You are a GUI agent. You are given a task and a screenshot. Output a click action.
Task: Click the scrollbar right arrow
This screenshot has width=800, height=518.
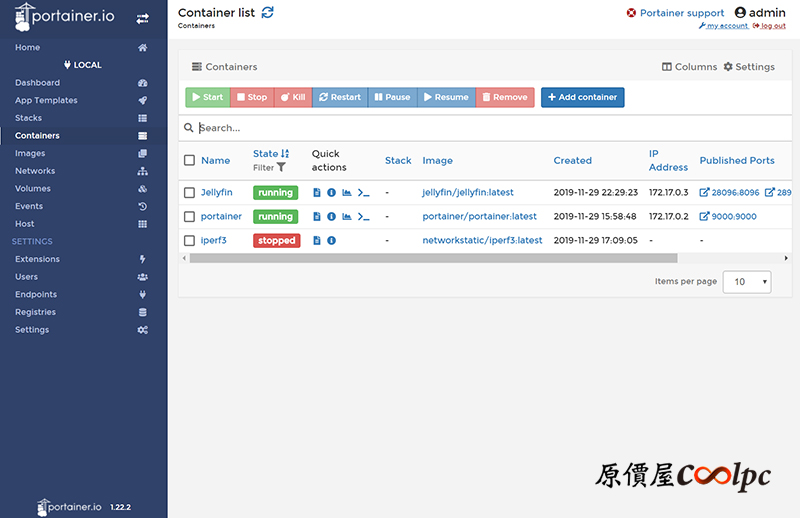(786, 258)
